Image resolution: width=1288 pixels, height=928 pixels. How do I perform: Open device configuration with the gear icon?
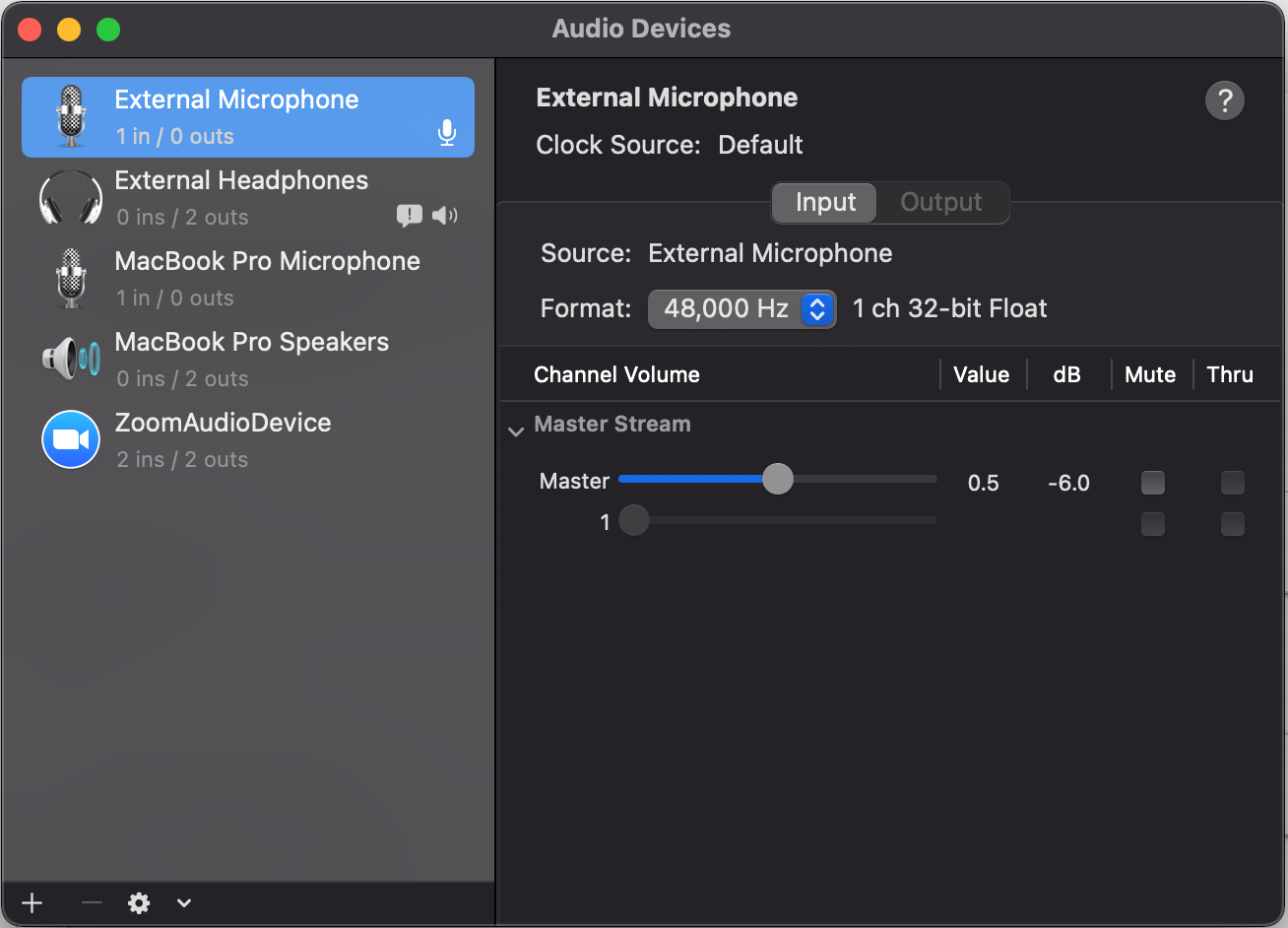coord(139,902)
